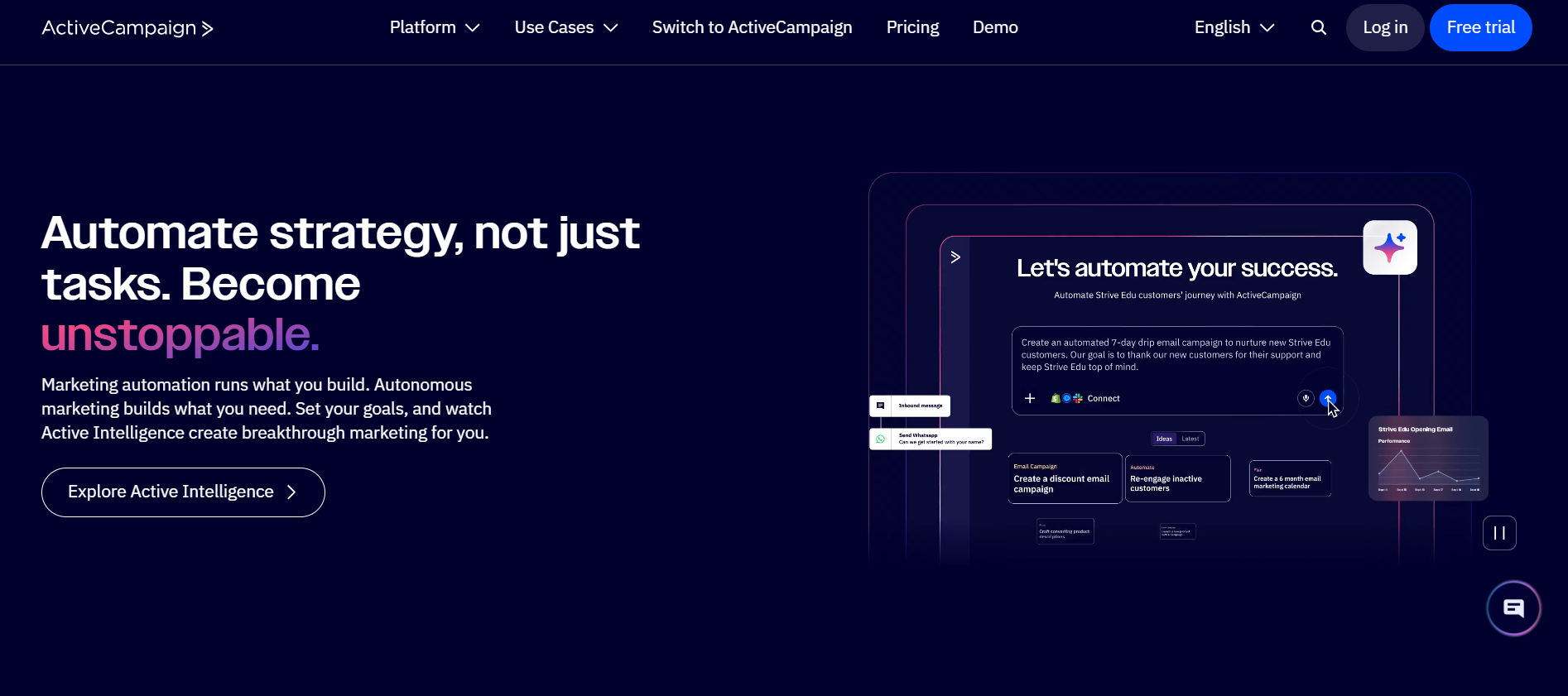Click the 'Create a 6 month email marketing calendar' card
This screenshot has width=1568, height=696.
pyautogui.click(x=1290, y=478)
